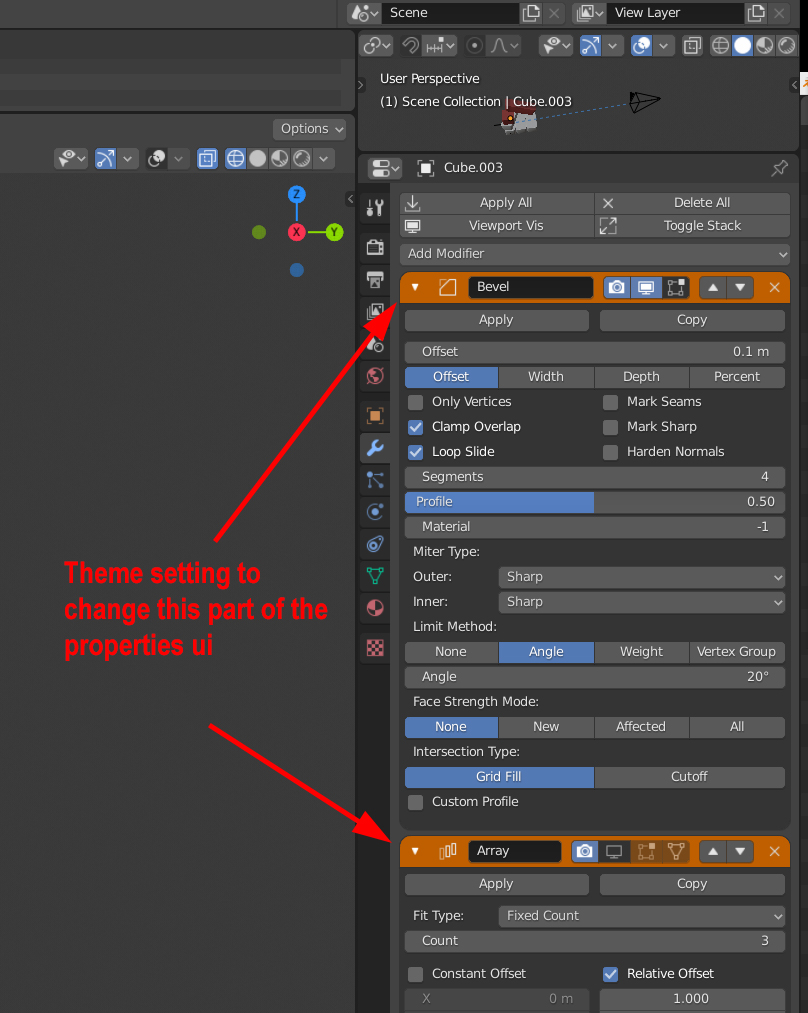Remove the Bevel modifier
Image resolution: width=808 pixels, height=1013 pixels.
774,287
